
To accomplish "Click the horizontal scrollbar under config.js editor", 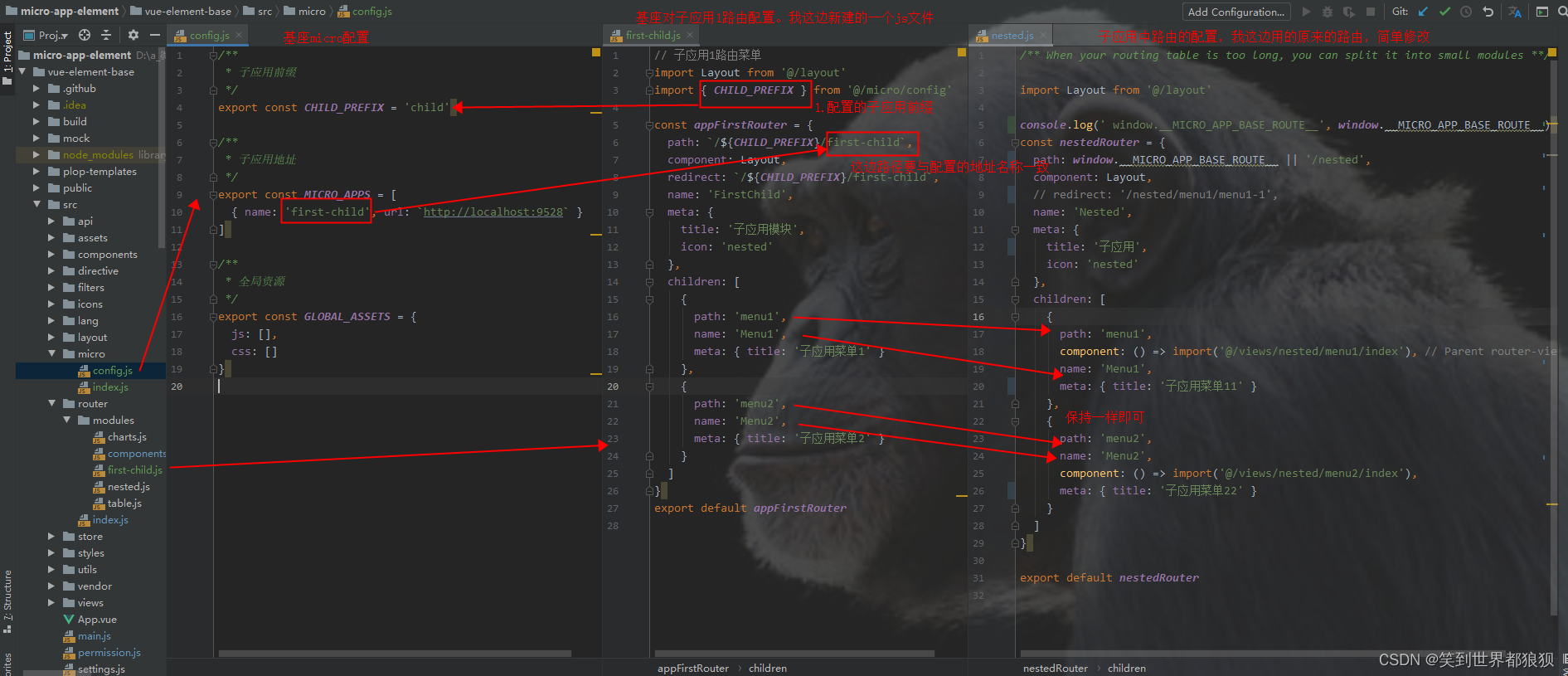I will click(395, 654).
